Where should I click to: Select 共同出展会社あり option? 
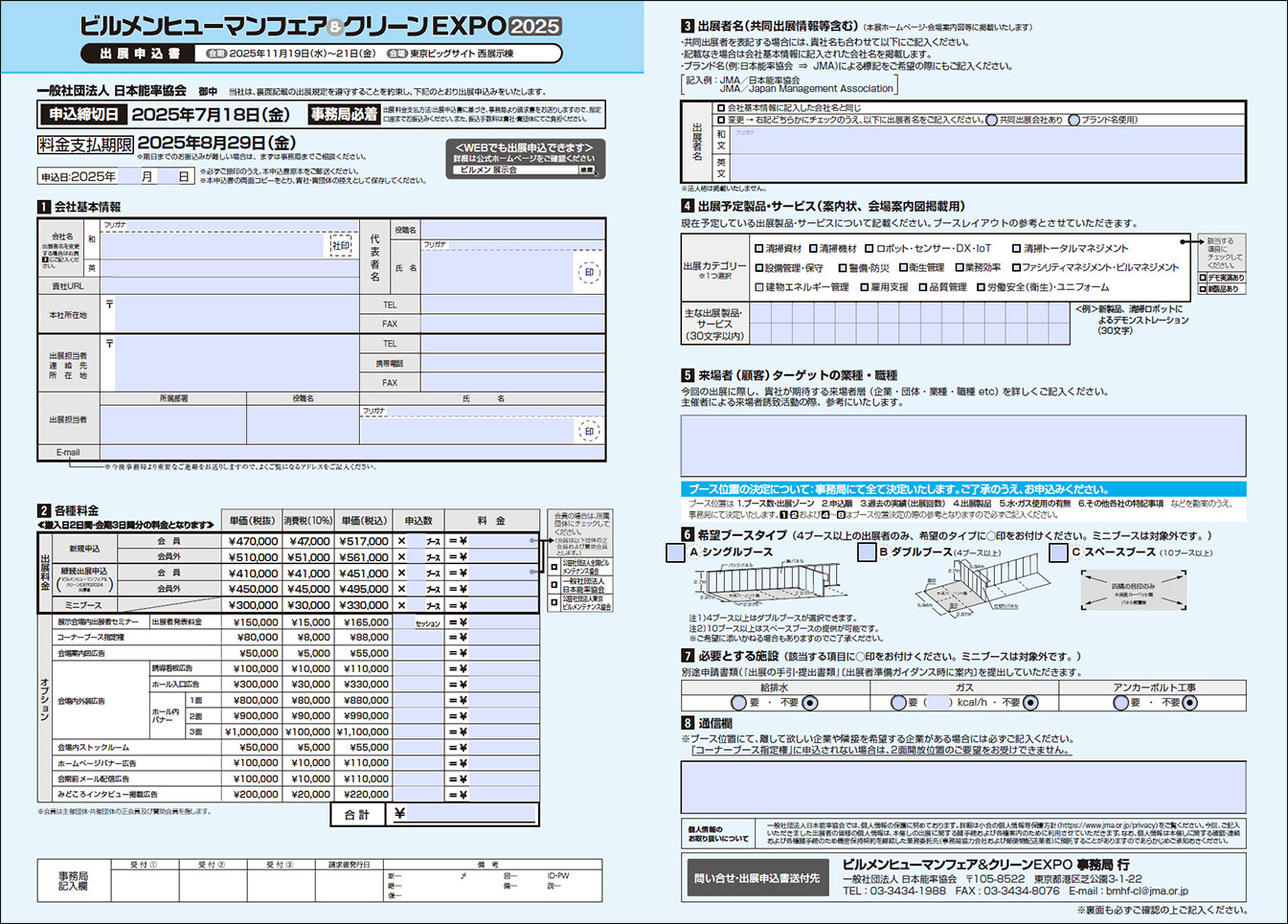tap(992, 121)
